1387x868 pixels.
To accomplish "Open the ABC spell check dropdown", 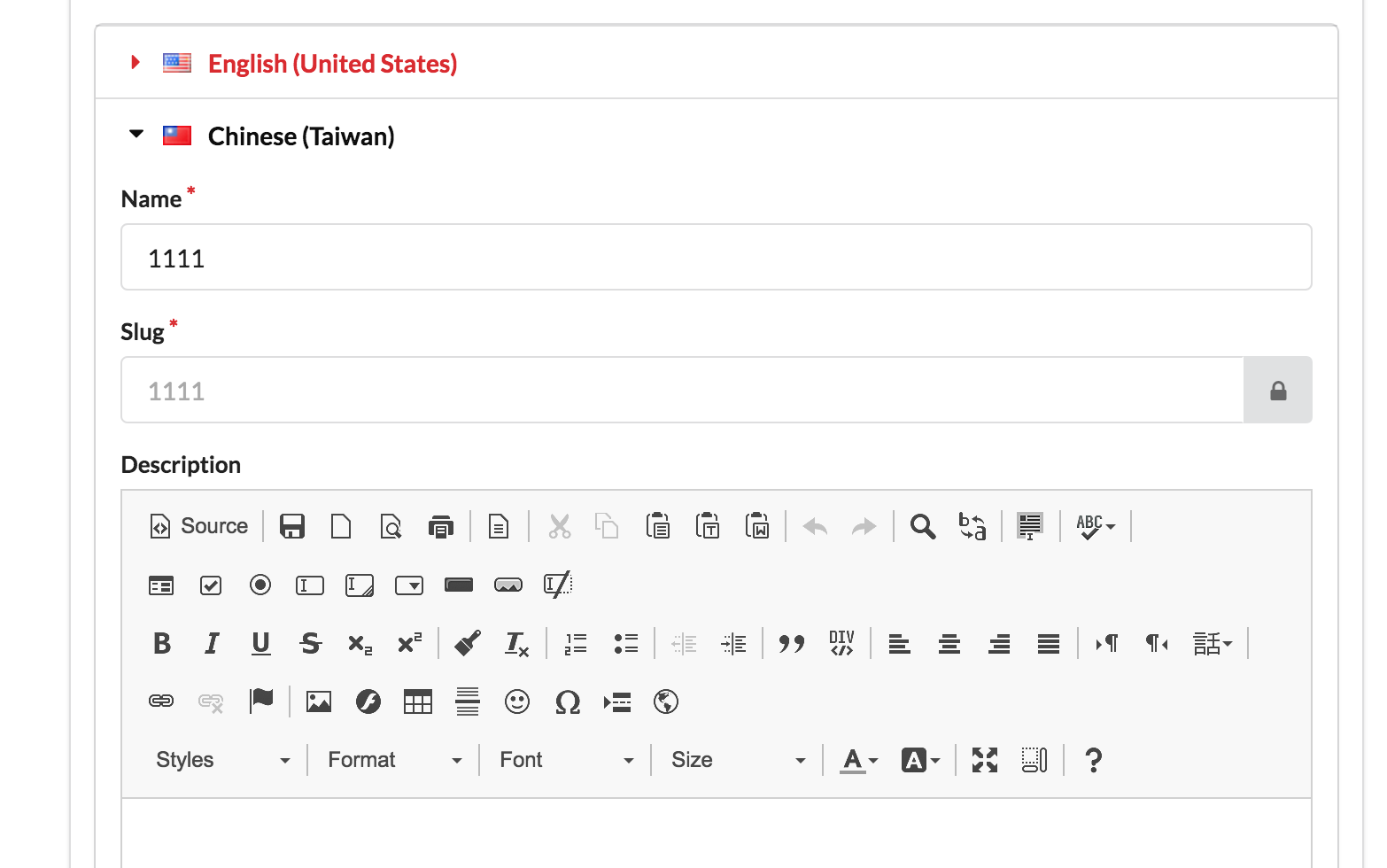I will click(x=1096, y=526).
